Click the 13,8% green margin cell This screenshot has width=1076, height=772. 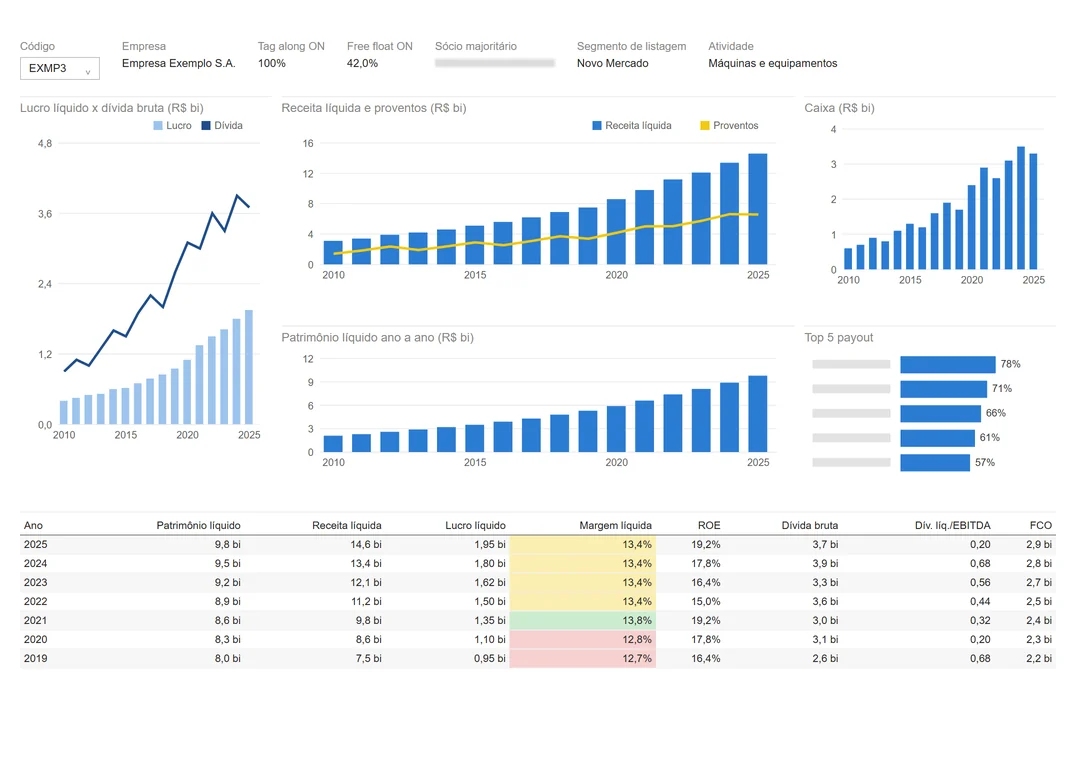(x=583, y=621)
